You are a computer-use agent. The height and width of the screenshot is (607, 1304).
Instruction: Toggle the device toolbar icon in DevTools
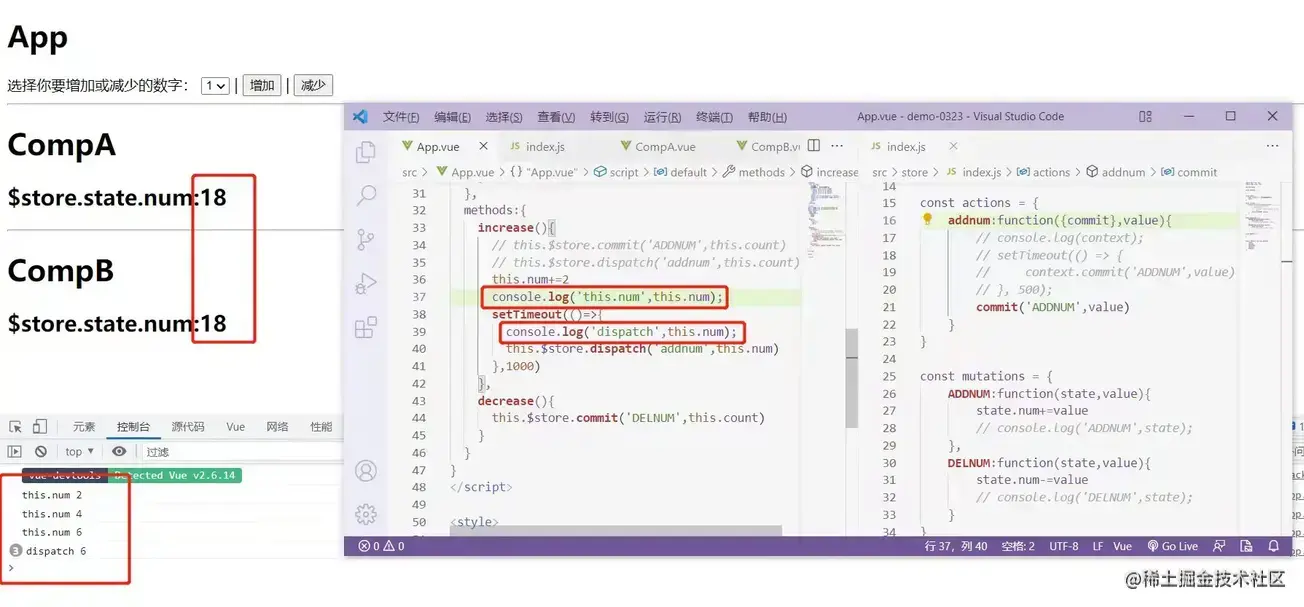tap(40, 426)
